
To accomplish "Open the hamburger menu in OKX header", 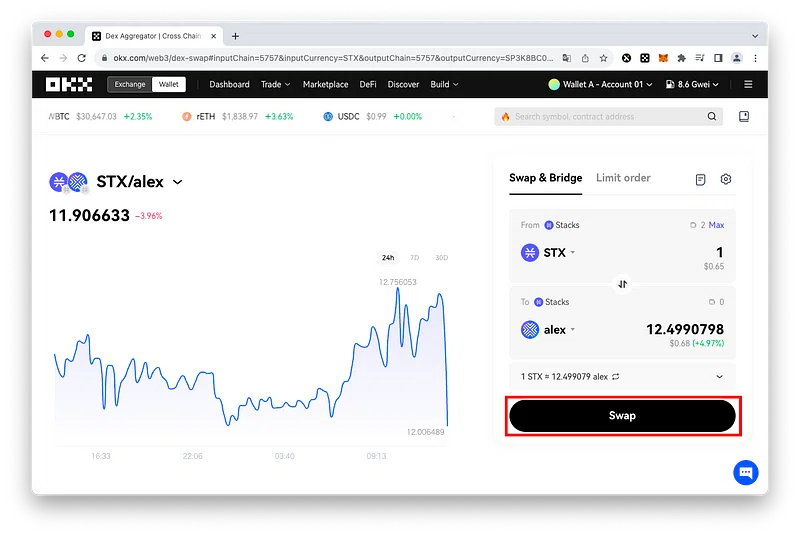I will tap(748, 84).
